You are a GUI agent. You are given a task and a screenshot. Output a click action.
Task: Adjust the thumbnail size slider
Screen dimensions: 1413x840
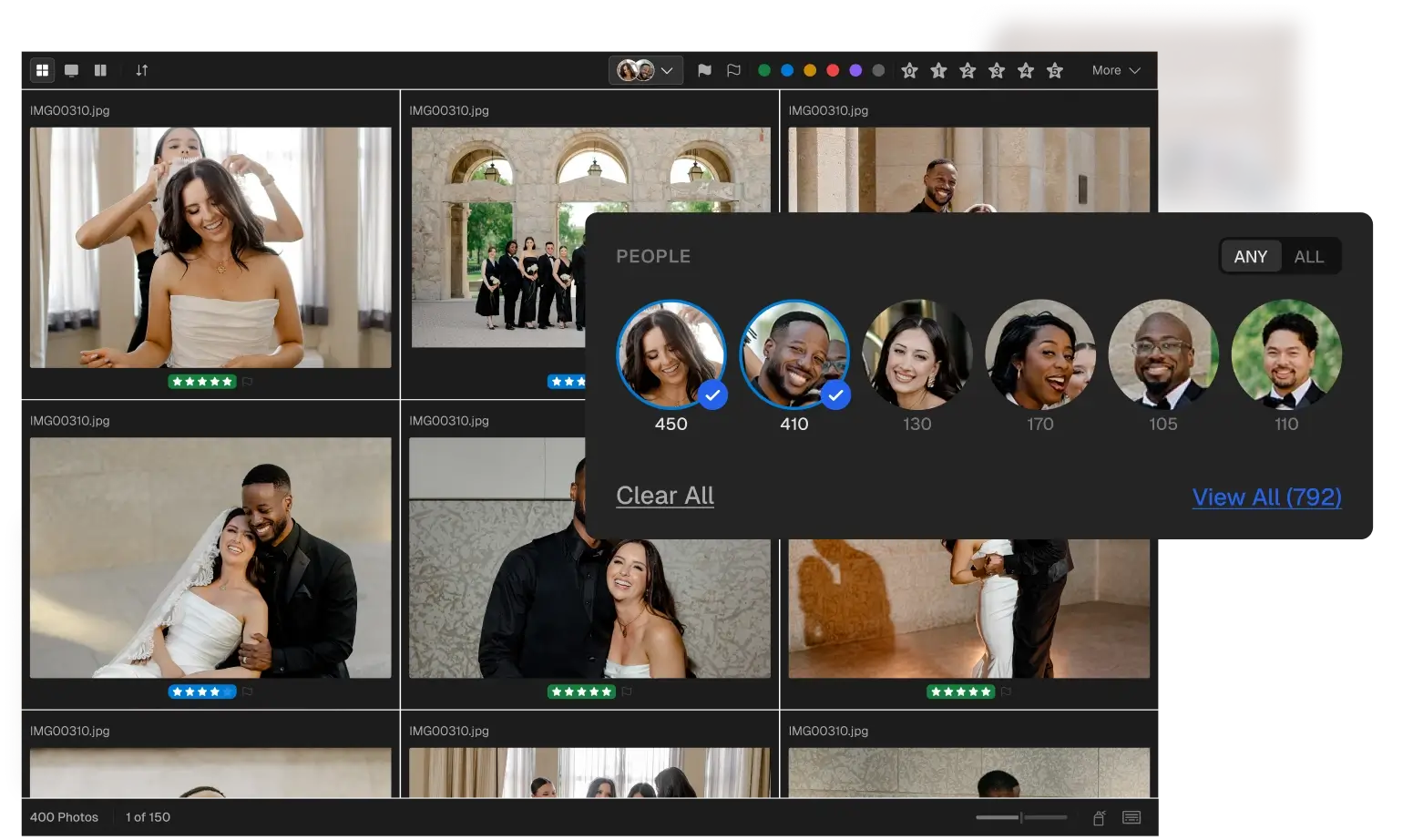click(x=1021, y=817)
